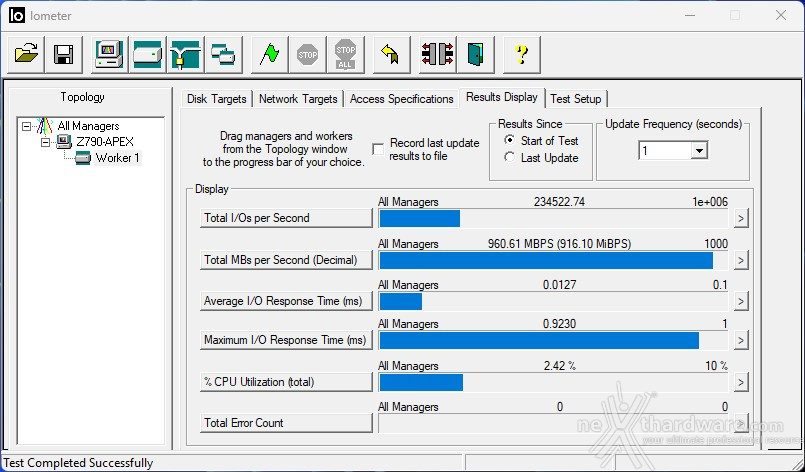Open Update Frequency seconds dropdown
805x472 pixels.
point(699,151)
